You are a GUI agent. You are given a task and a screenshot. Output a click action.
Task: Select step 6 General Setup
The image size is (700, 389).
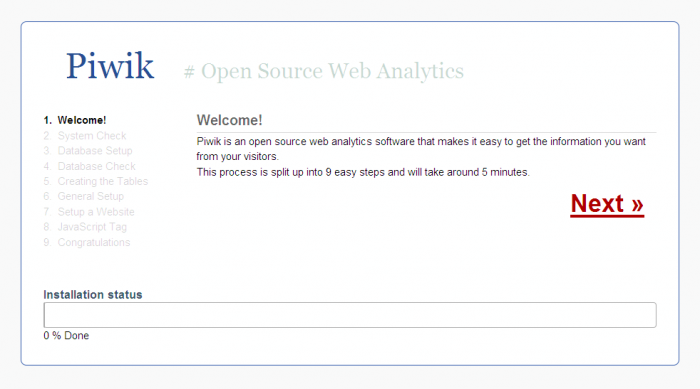point(83,196)
